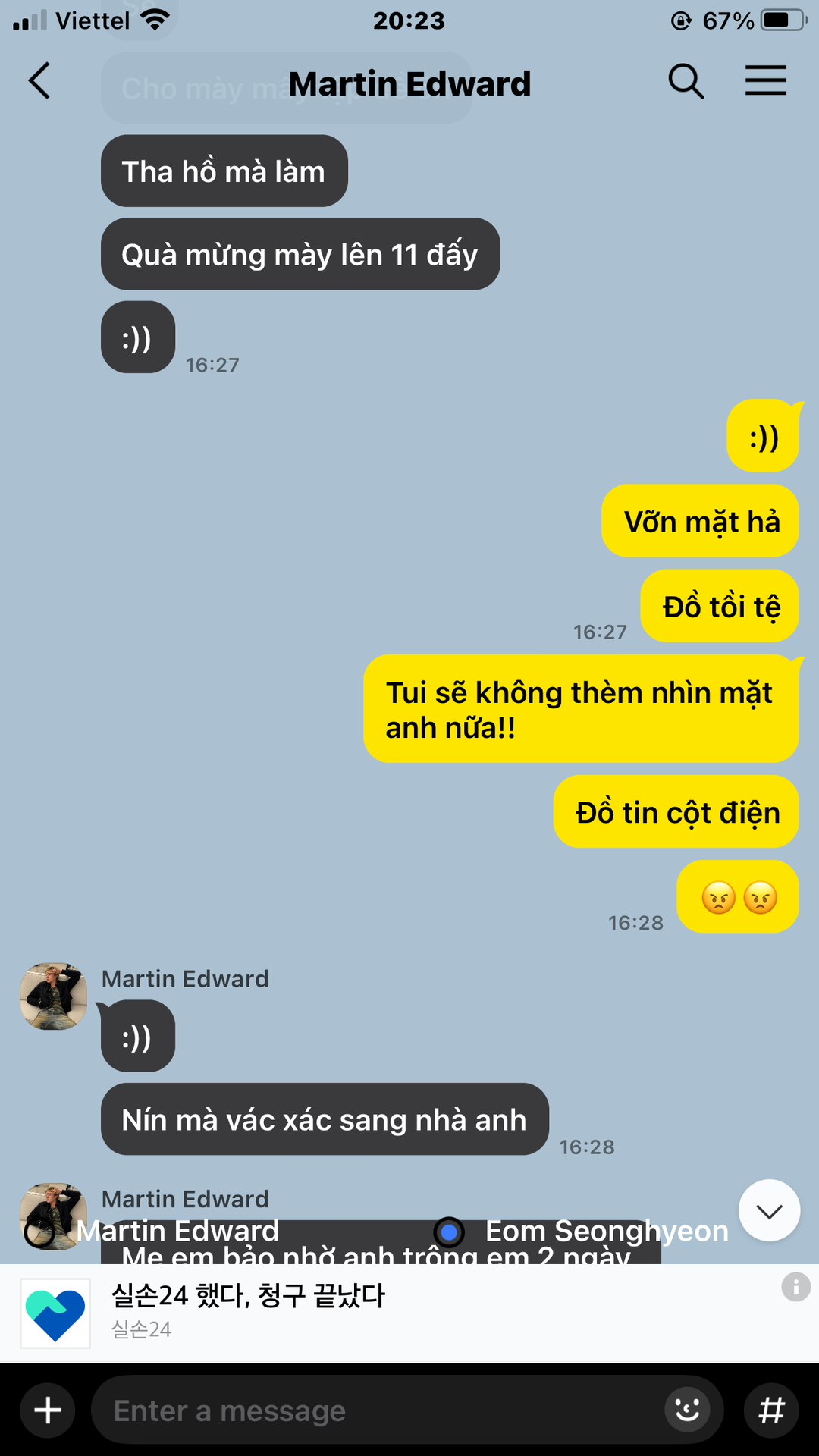819x1456 pixels.
Task: Go back using the left arrow icon
Action: click(x=39, y=80)
